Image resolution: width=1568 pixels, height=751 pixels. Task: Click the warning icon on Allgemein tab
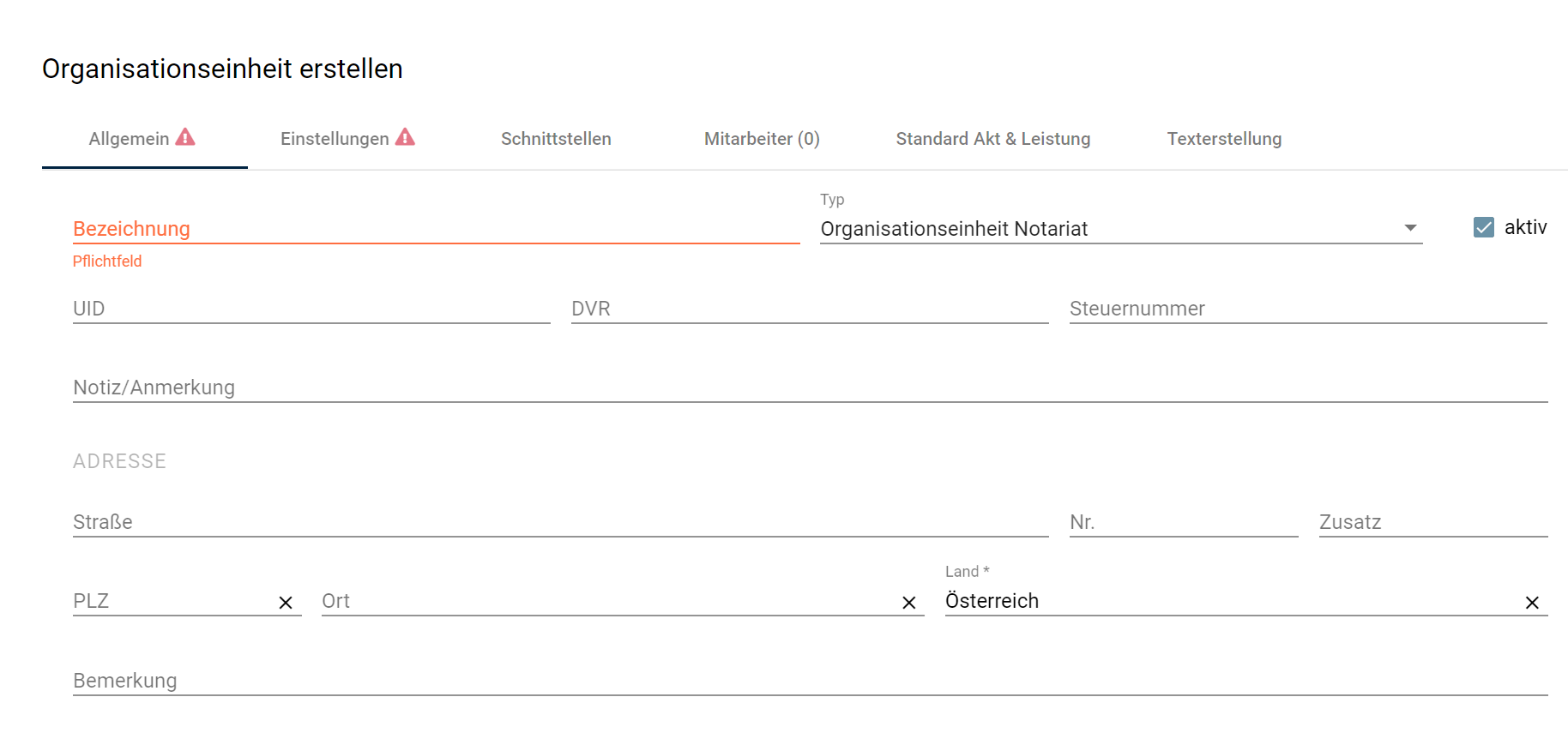(x=185, y=137)
